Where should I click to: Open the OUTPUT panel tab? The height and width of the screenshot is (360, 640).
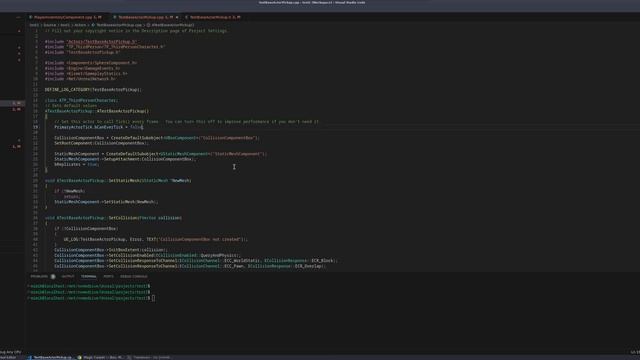click(x=68, y=276)
